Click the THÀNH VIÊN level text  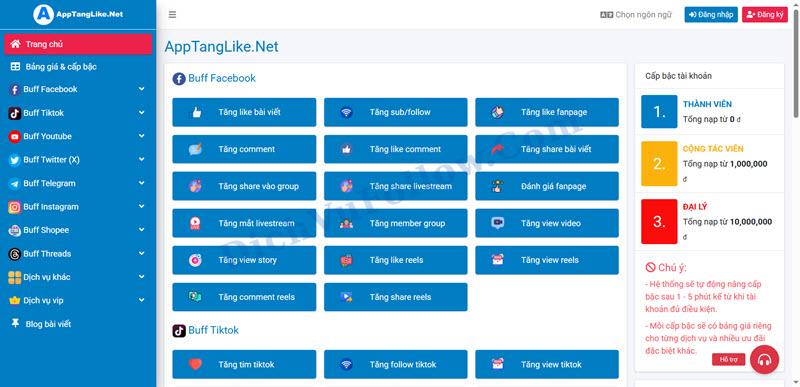[x=707, y=104]
